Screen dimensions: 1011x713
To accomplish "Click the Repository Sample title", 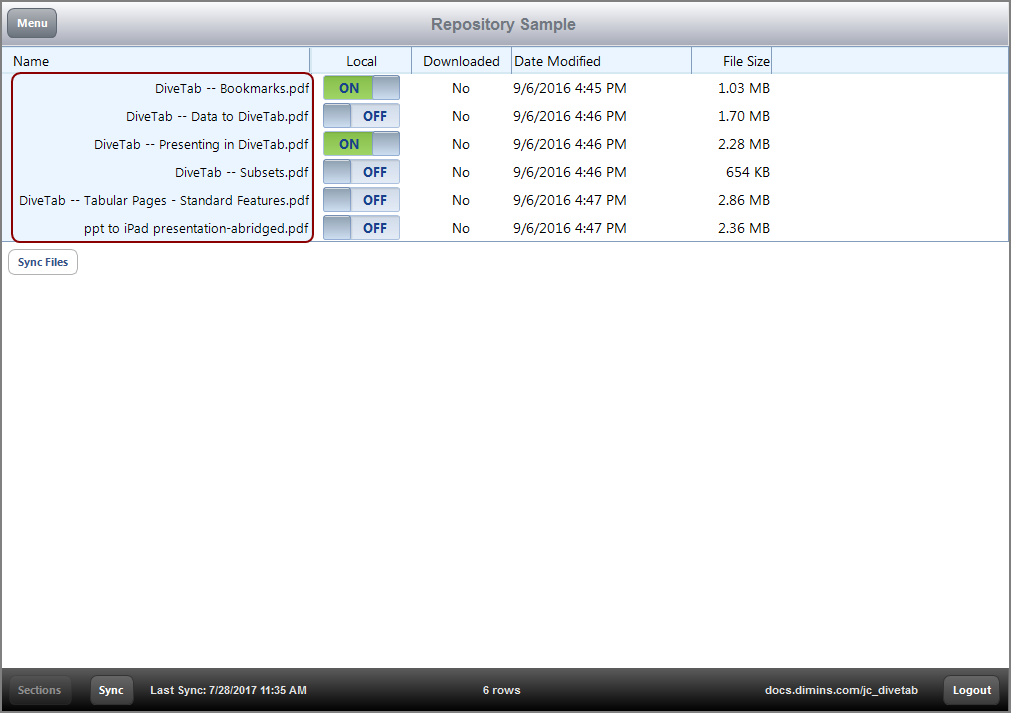I will [504, 24].
